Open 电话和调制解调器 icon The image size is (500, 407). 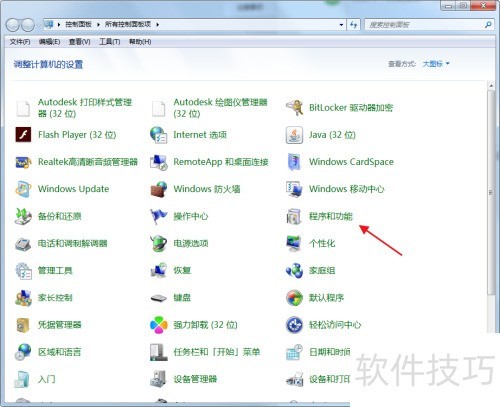(x=23, y=243)
